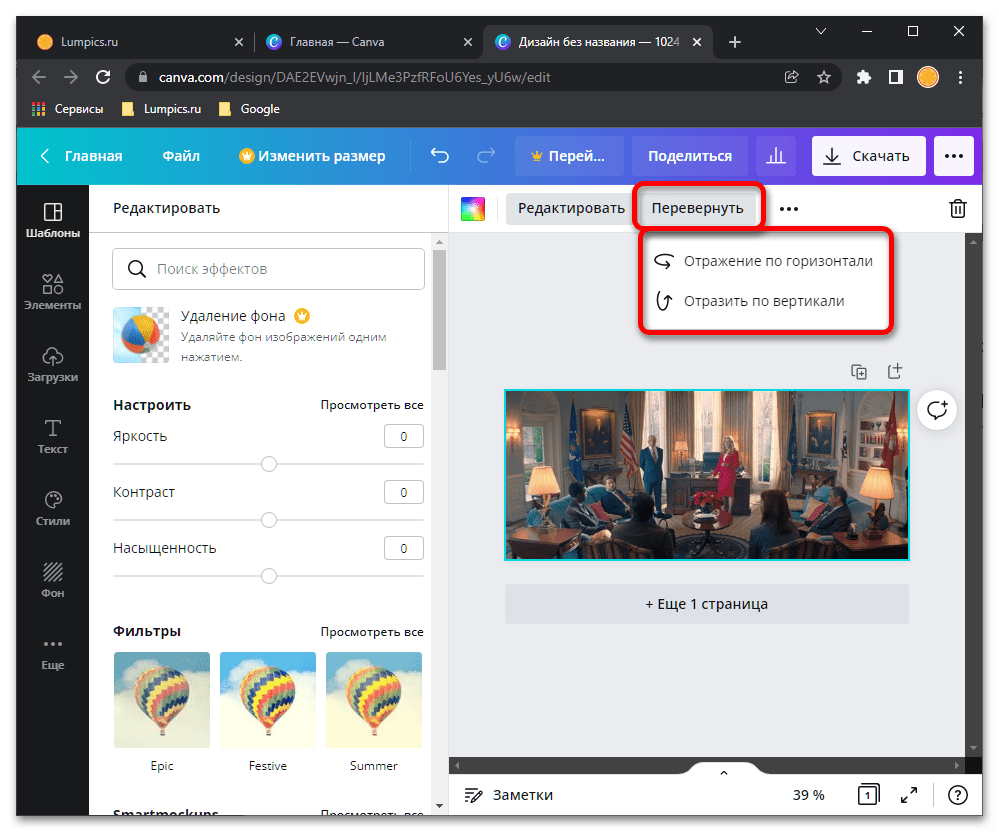This screenshot has width=999, height=832.
Task: Delete selected image with trash icon
Action: tap(958, 208)
